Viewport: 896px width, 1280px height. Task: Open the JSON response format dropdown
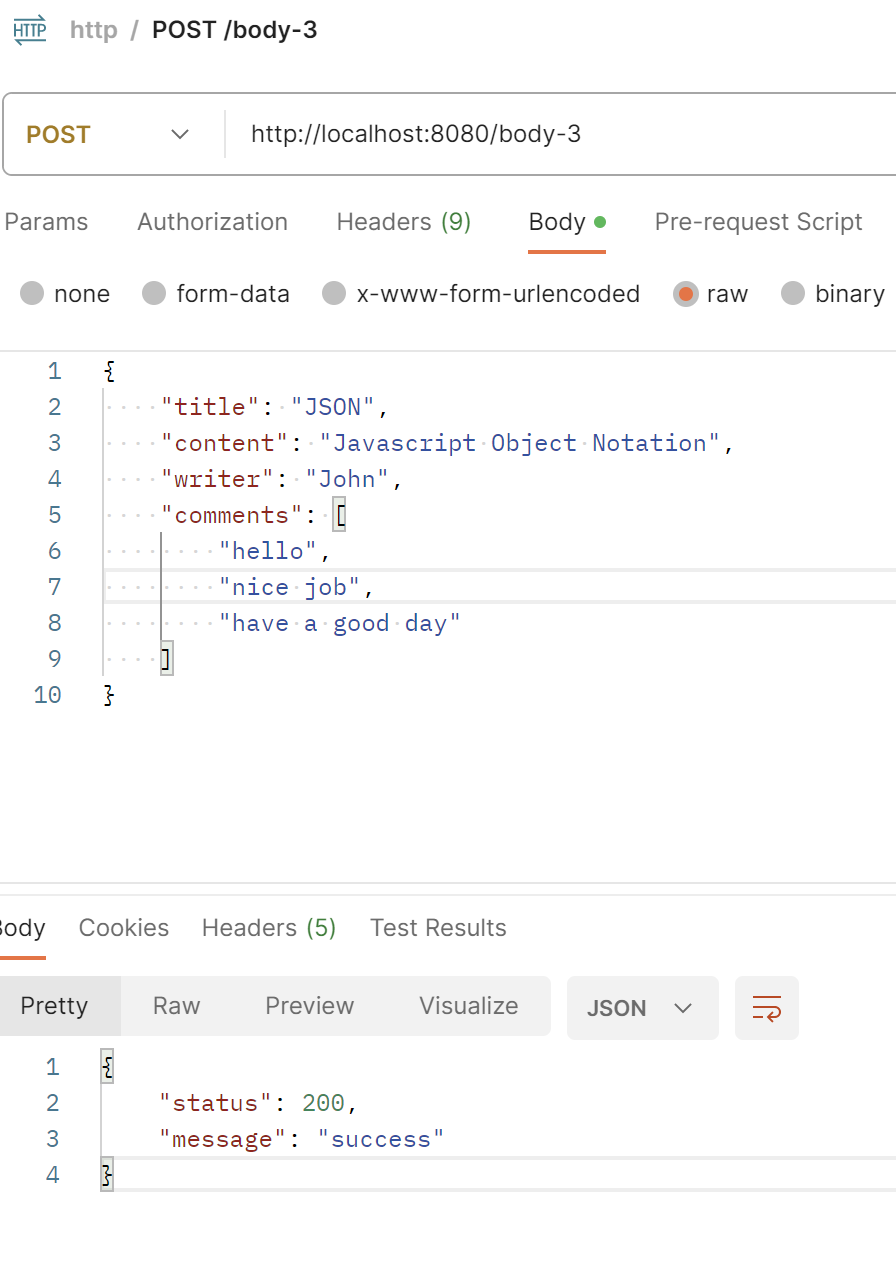coord(641,1008)
